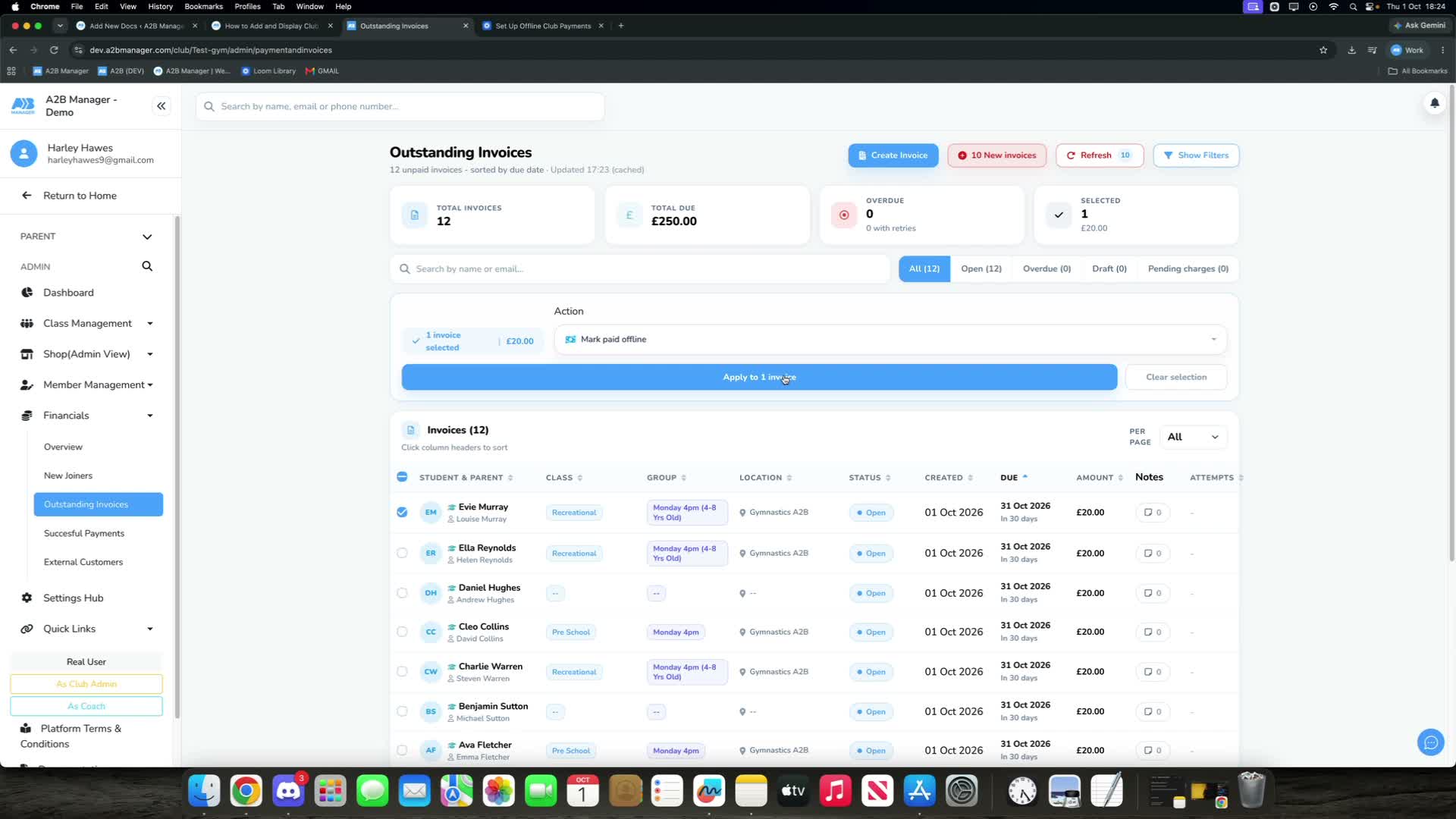Open Finder from the dock
The image size is (1456, 819).
pyautogui.click(x=204, y=791)
